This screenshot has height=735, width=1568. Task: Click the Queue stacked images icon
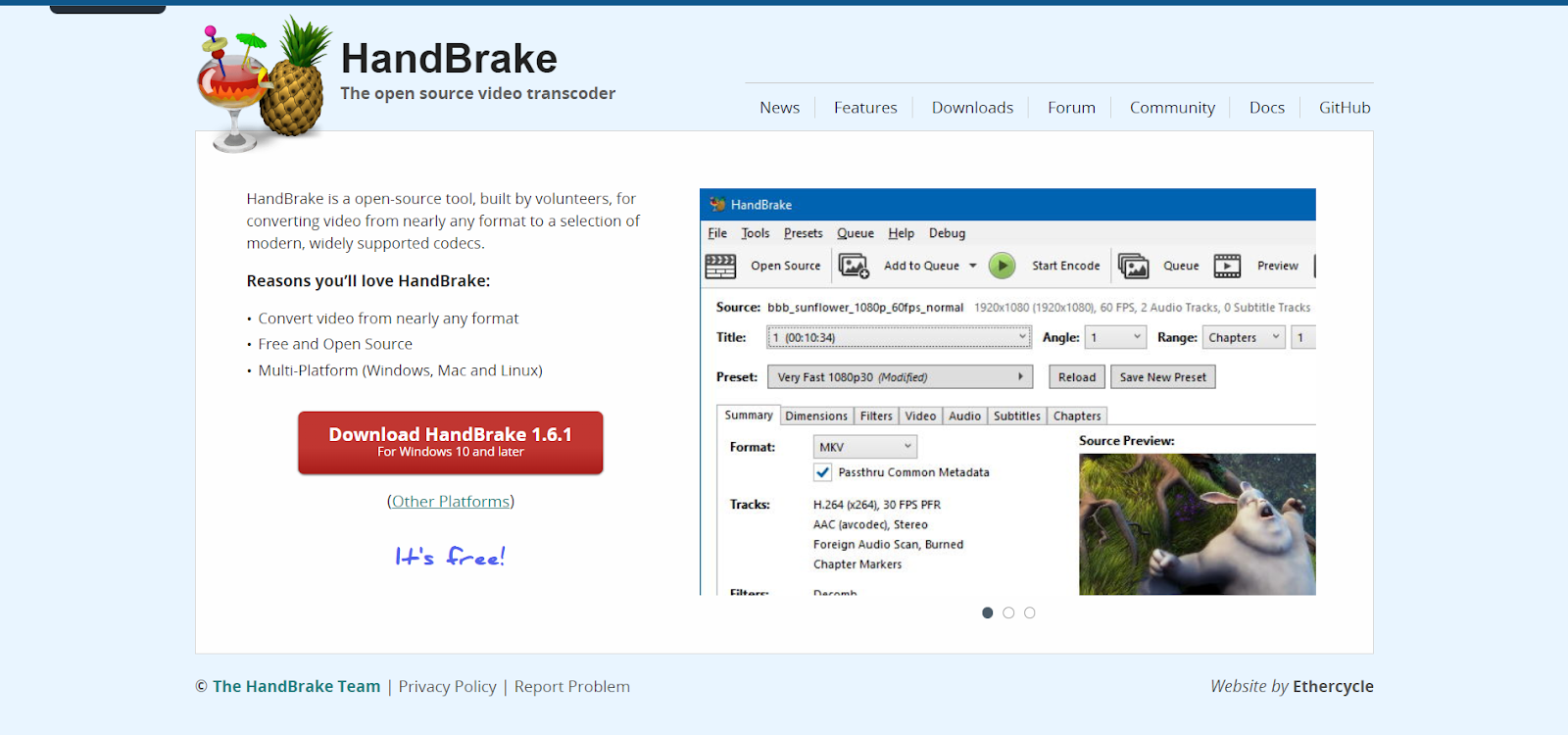coord(1134,266)
